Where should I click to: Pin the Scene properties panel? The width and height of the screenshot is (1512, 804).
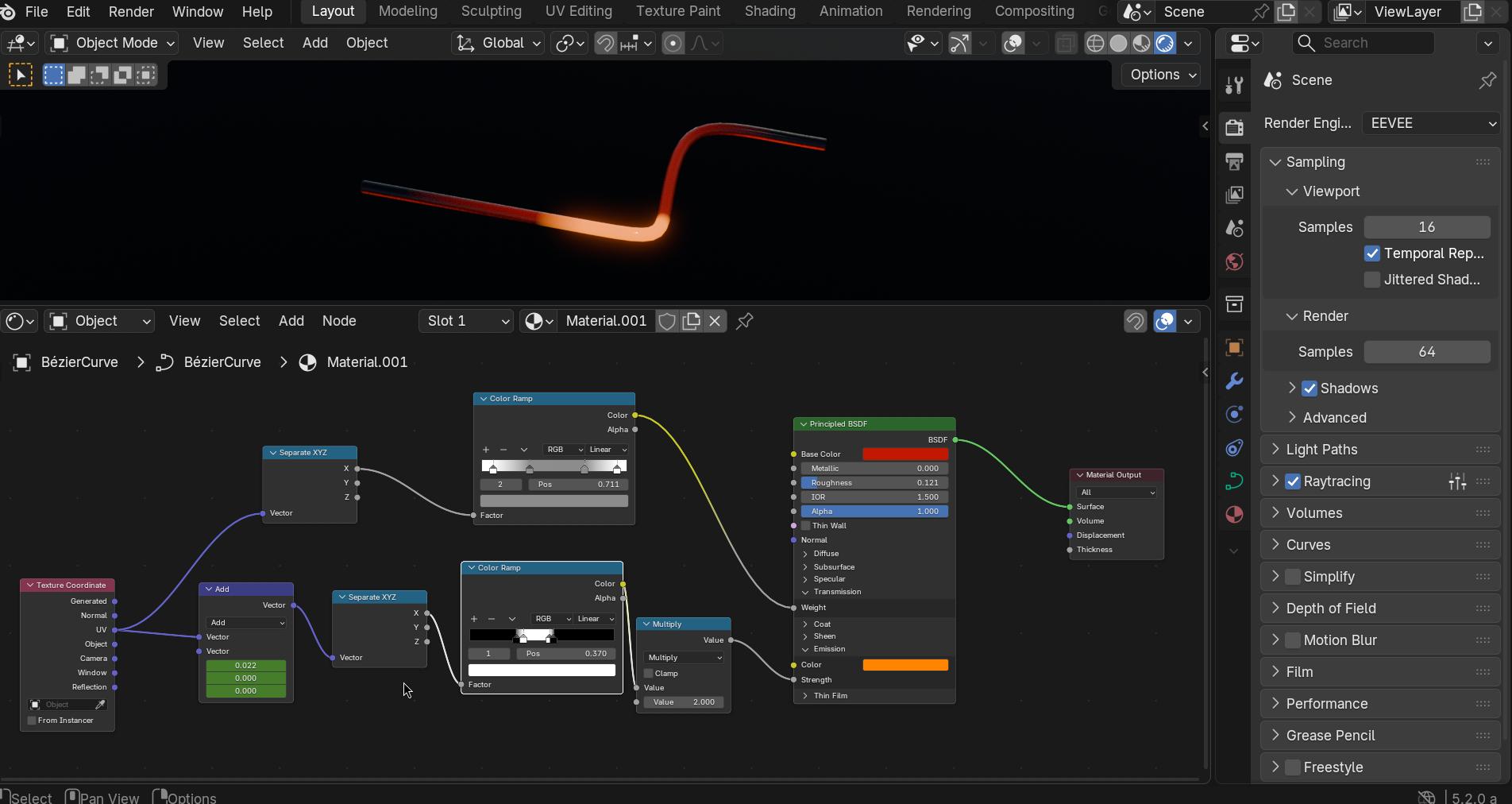[1487, 80]
